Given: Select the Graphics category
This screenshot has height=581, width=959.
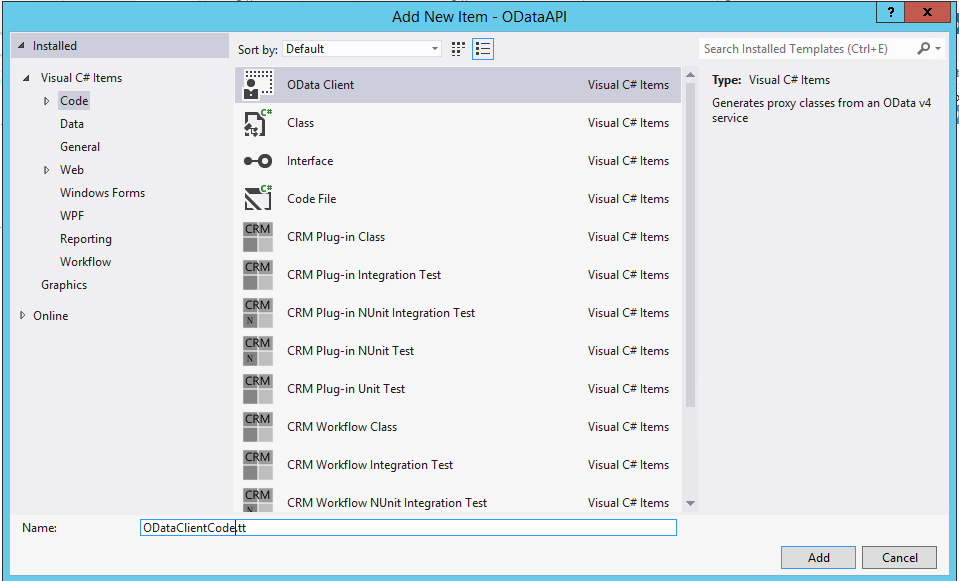Looking at the screenshot, I should [64, 285].
